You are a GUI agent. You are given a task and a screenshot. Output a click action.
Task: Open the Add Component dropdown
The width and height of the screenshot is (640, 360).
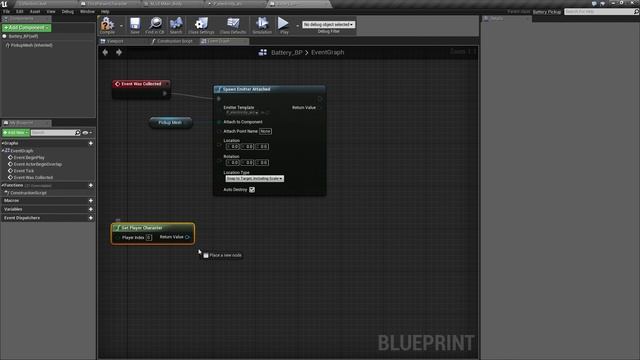click(27, 28)
